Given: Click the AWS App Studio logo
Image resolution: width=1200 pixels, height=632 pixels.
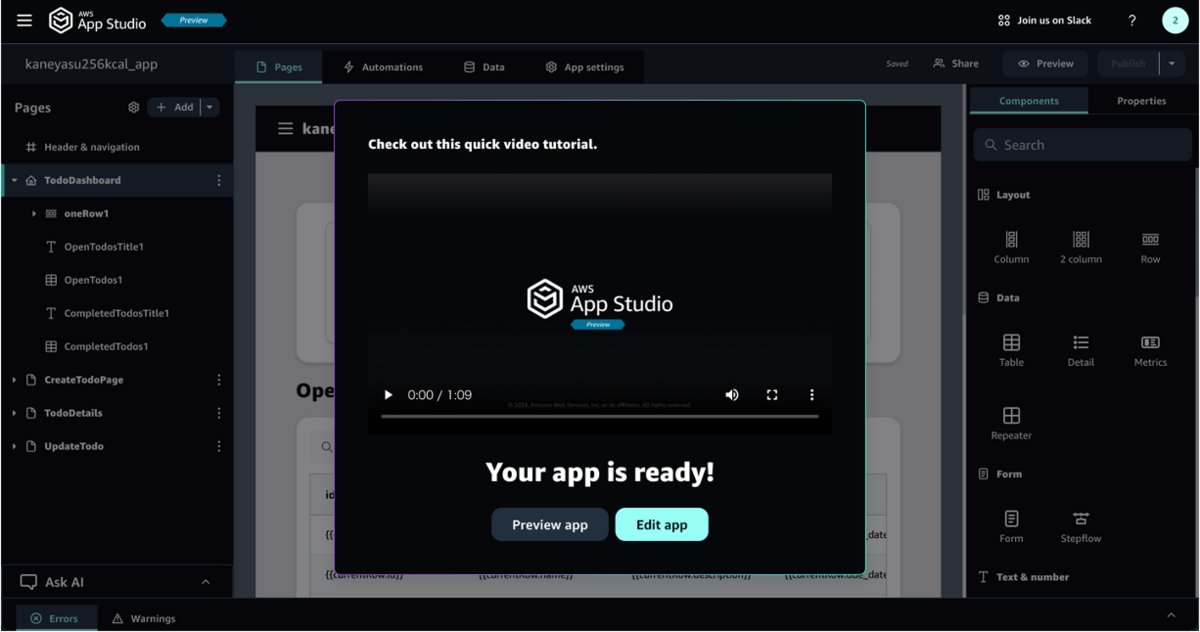Looking at the screenshot, I should tap(98, 20).
